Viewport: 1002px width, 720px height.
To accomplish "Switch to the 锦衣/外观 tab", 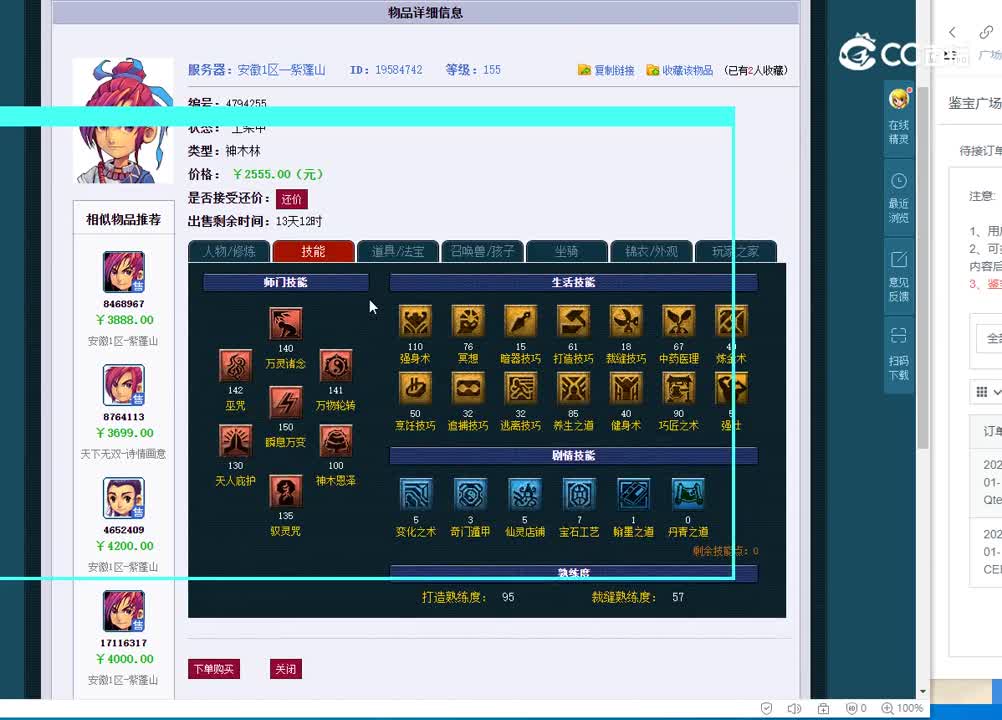I will 651,251.
